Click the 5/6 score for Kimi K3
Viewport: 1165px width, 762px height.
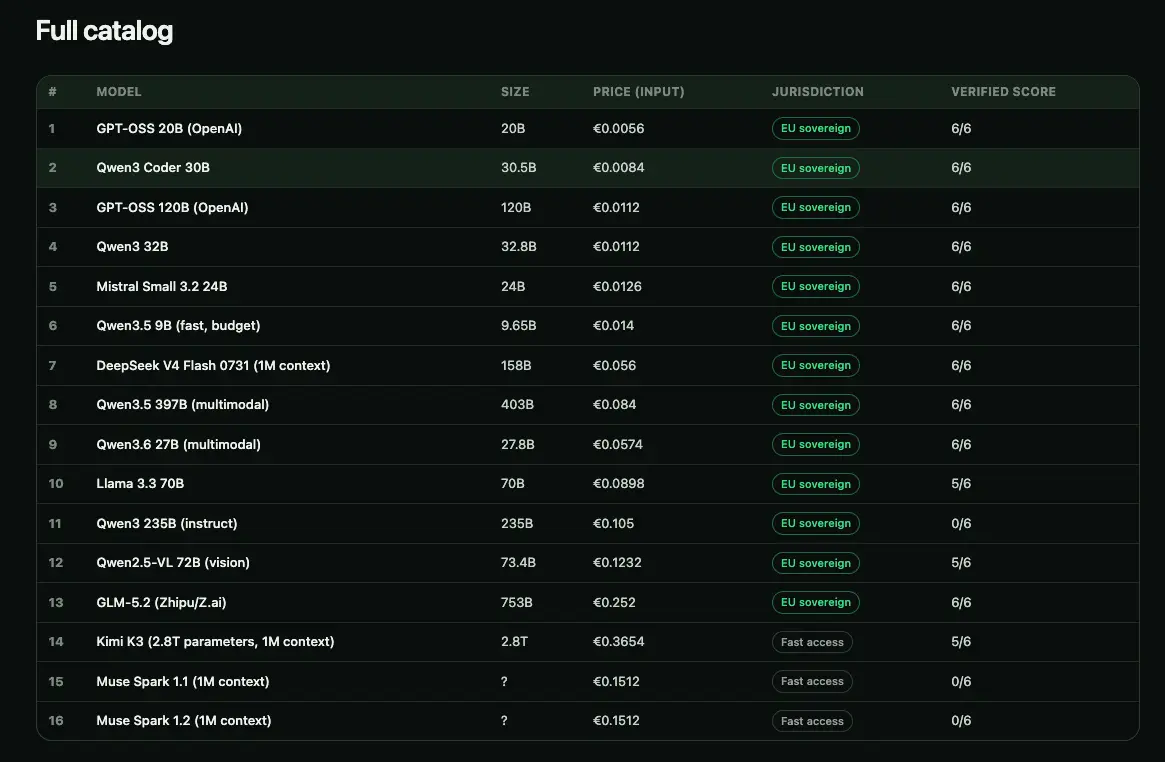pyautogui.click(x=961, y=642)
